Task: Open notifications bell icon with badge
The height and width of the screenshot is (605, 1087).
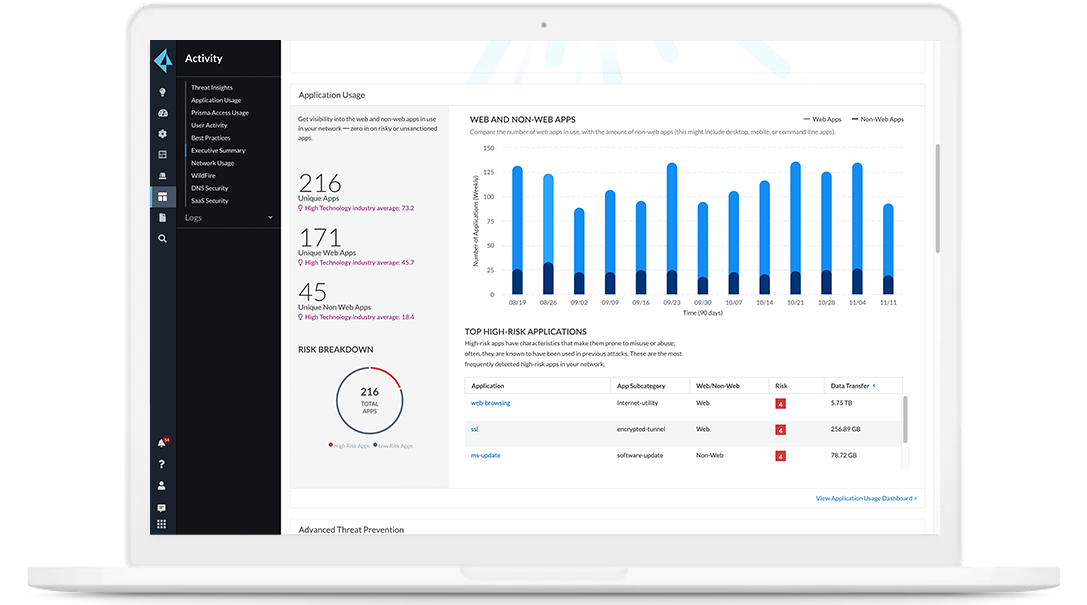Action: point(162,443)
